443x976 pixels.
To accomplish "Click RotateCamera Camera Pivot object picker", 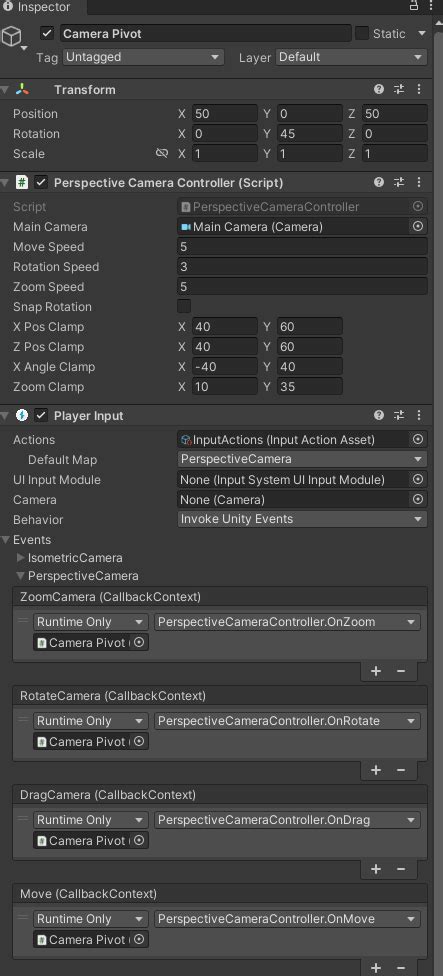I will [139, 741].
